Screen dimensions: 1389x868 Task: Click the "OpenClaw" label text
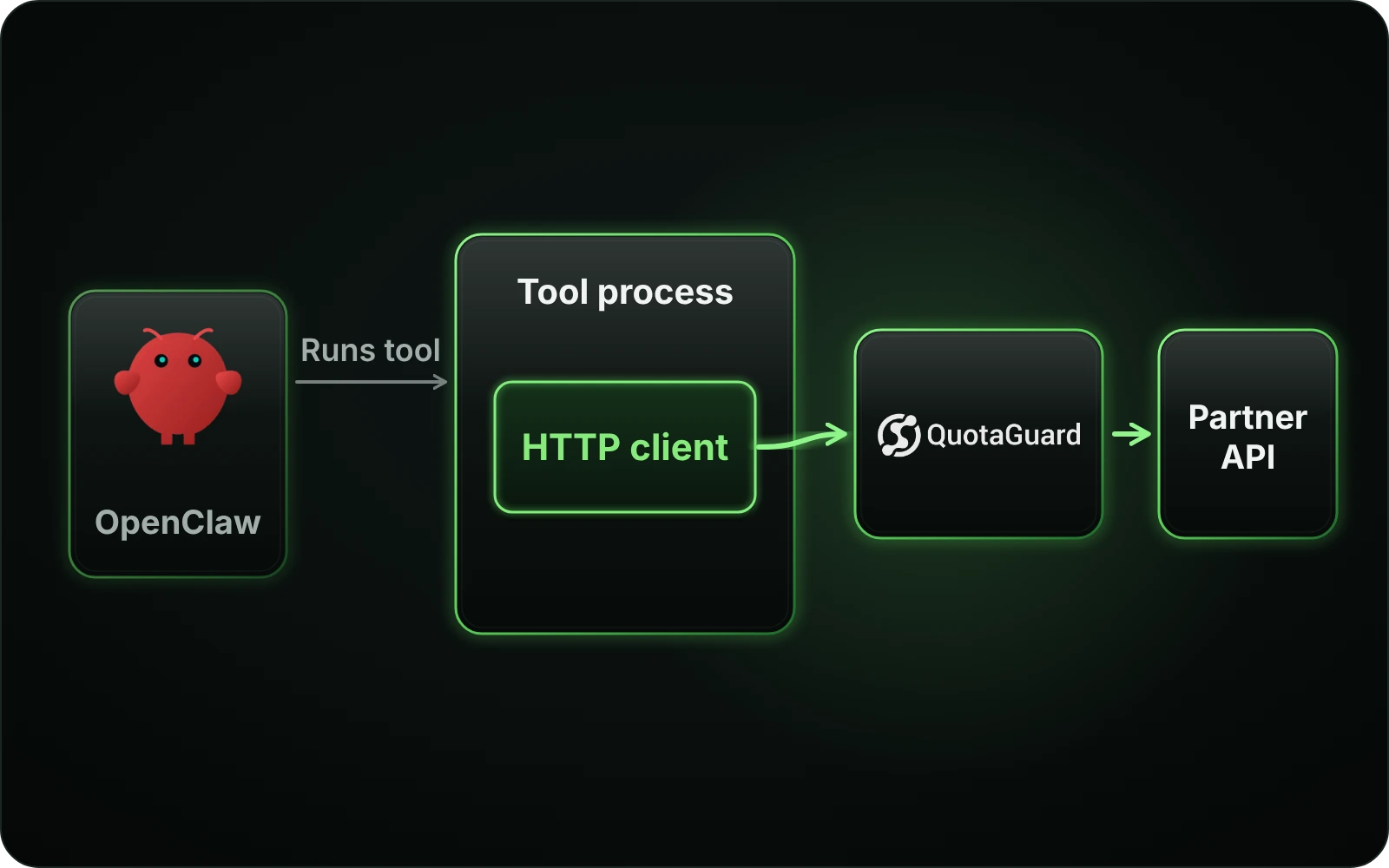coord(178,523)
